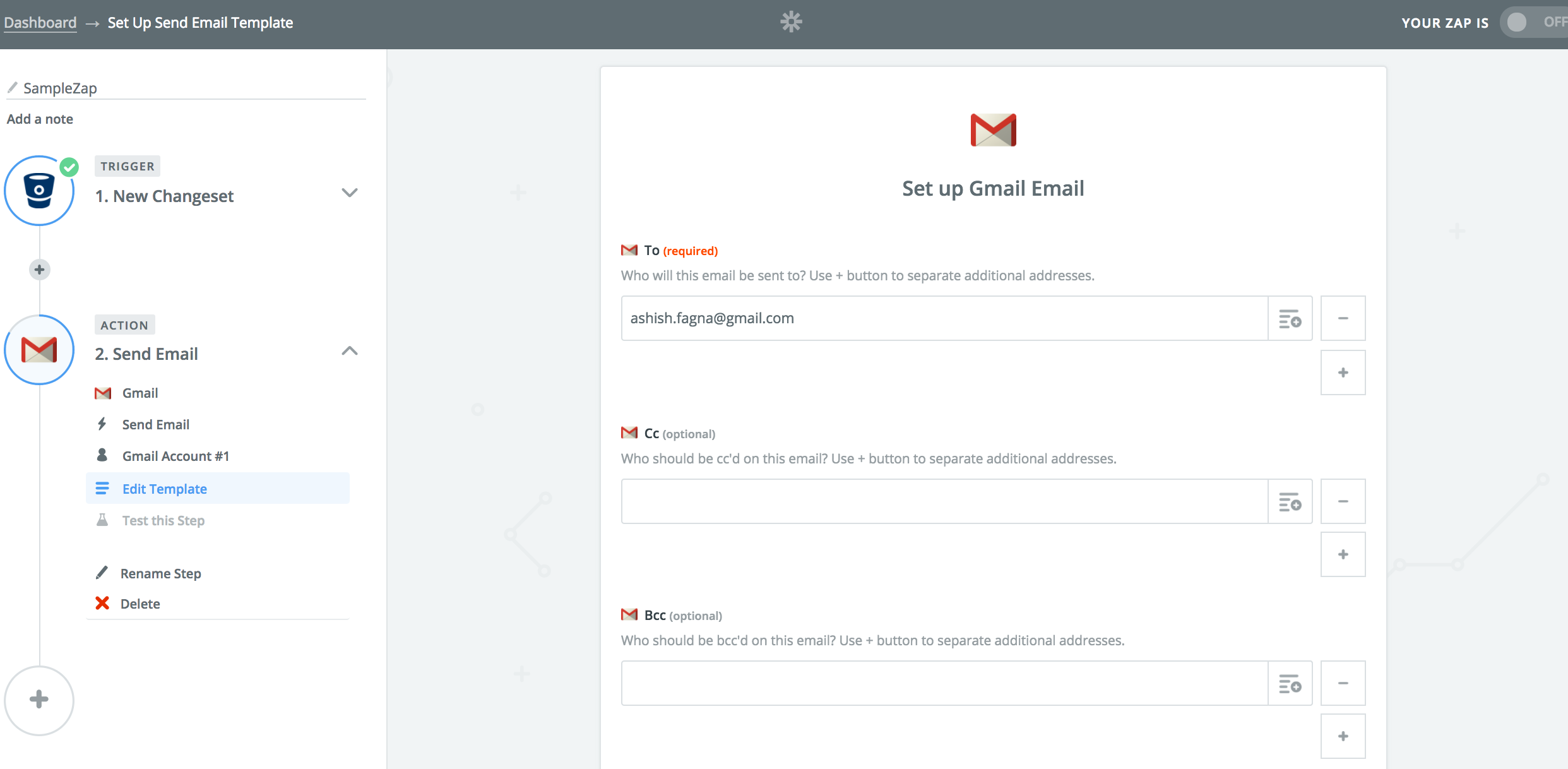
Task: Click the small Gmail icon in substeps
Action: click(x=103, y=393)
